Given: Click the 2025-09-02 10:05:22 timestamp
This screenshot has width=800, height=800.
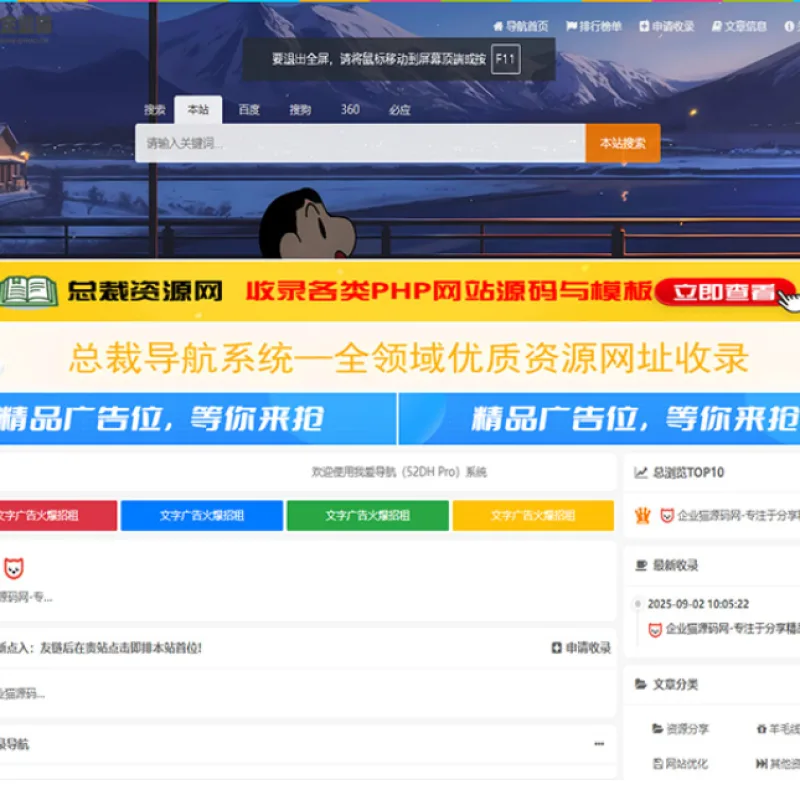Looking at the screenshot, I should coord(698,604).
